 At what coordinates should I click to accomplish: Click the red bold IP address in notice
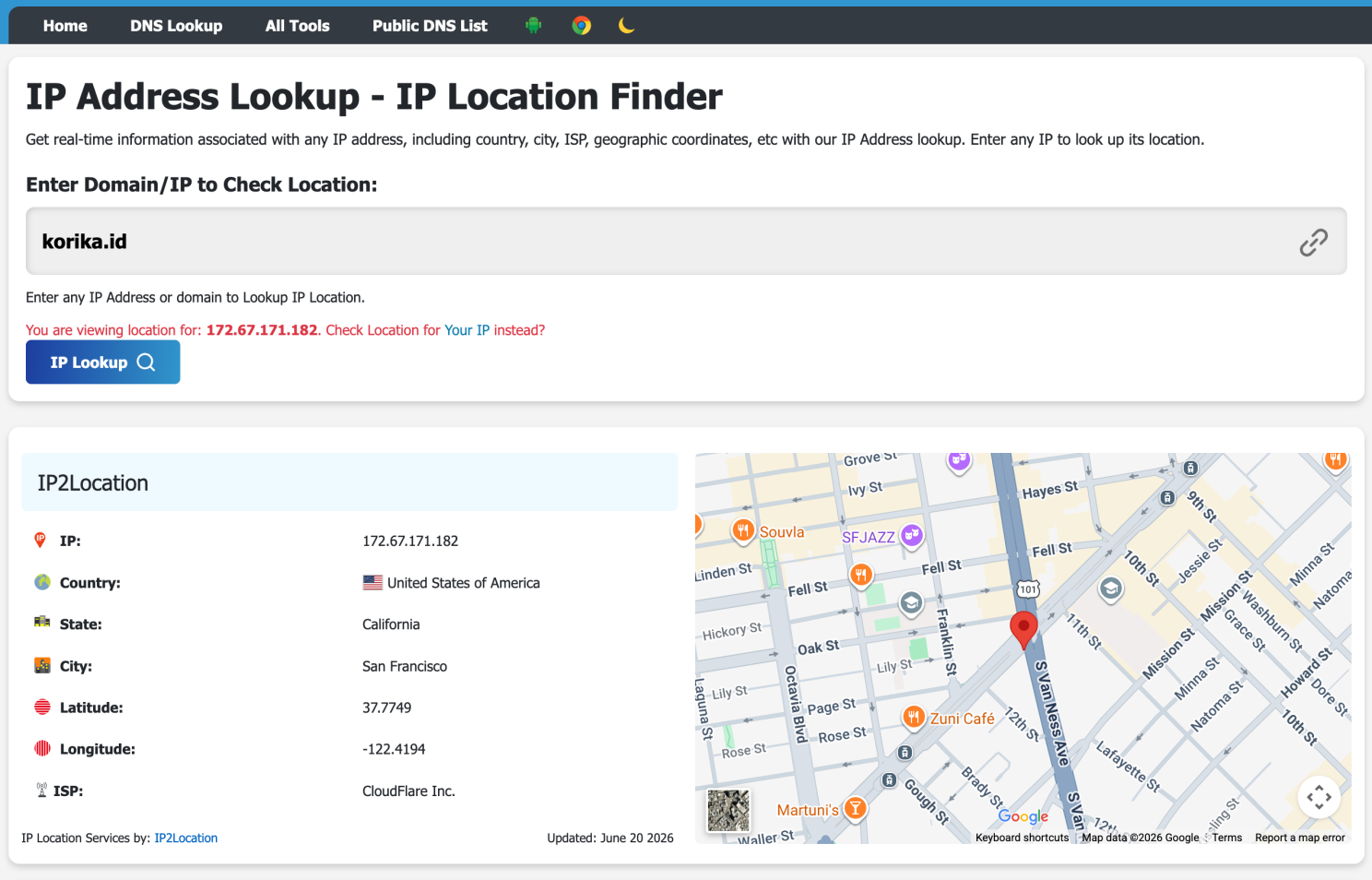coord(262,330)
